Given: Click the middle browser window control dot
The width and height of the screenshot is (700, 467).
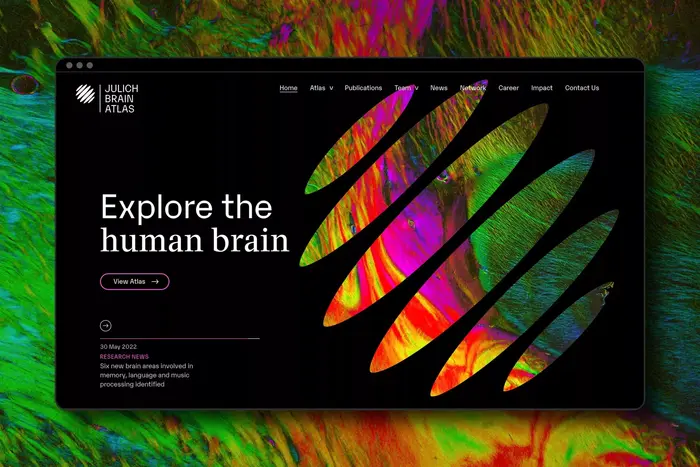Looking at the screenshot, I should click(79, 65).
